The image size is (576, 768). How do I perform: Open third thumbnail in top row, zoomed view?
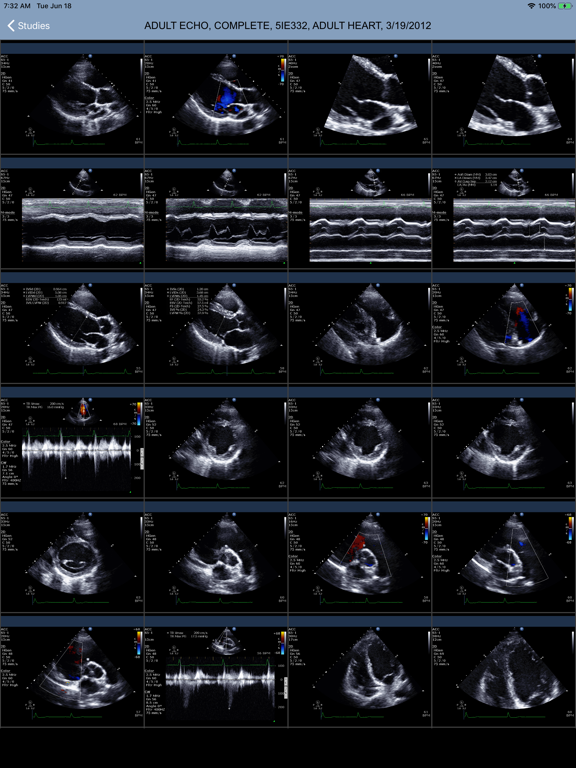click(360, 98)
